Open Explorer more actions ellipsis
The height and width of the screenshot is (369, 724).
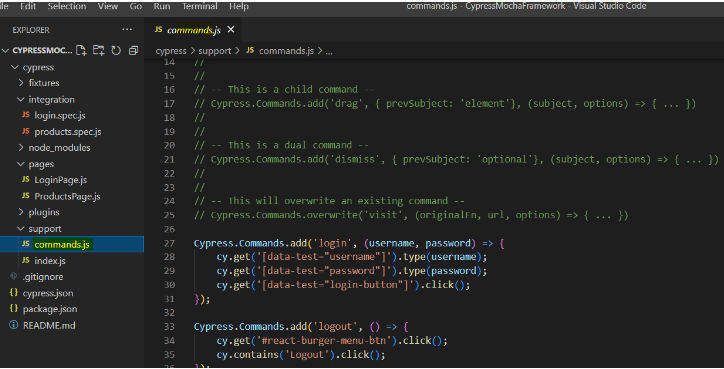coord(127,30)
